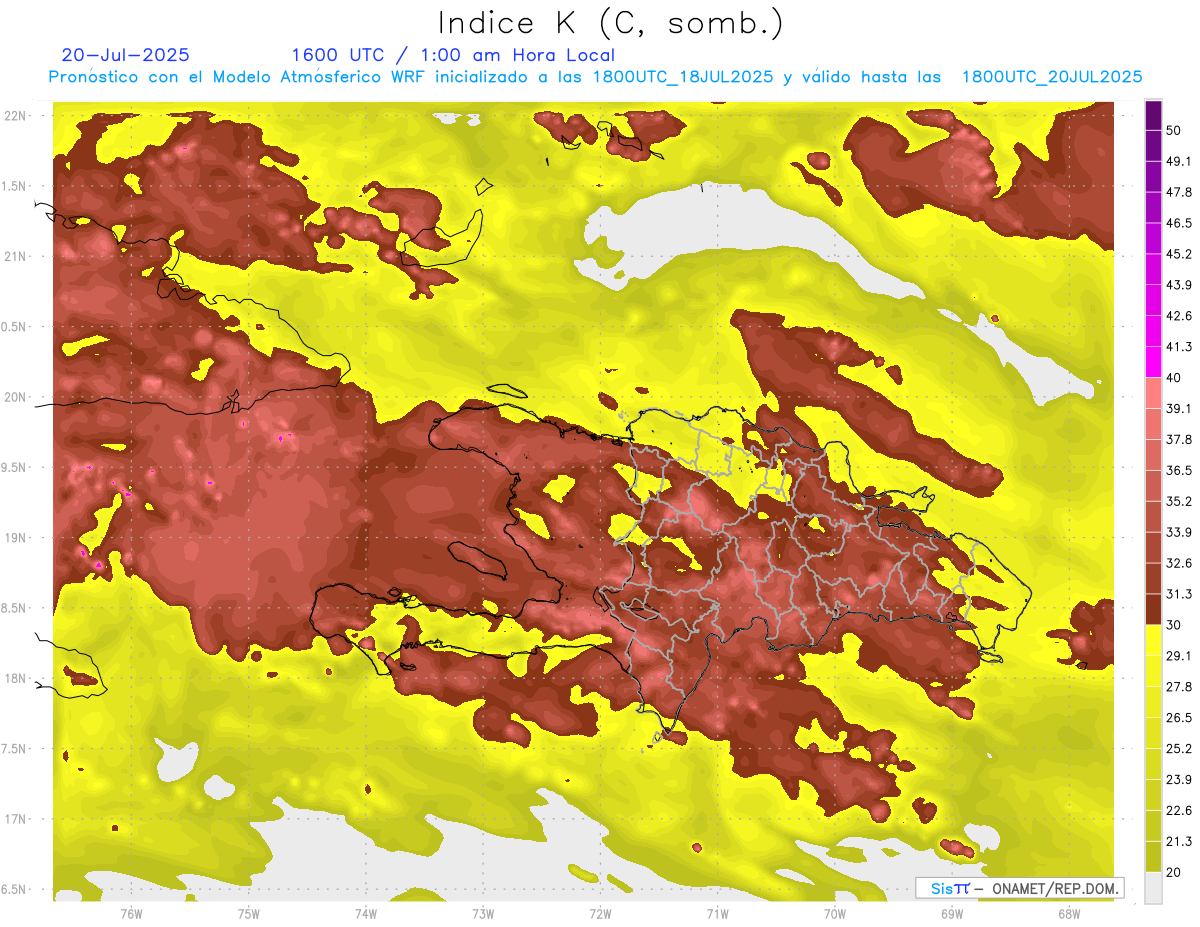Click the legend value 40
This screenshot has height=927, width=1200.
point(1174,377)
